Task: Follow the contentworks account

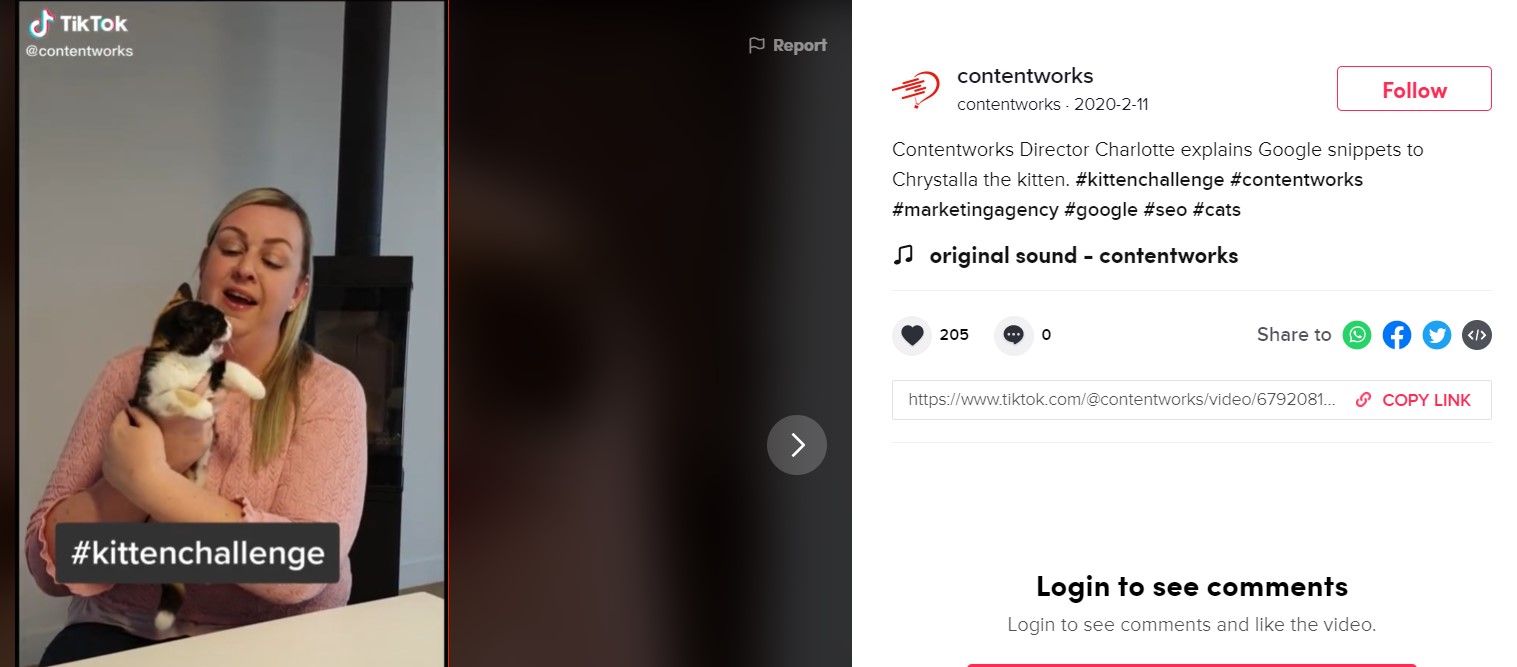Action: tap(1414, 89)
